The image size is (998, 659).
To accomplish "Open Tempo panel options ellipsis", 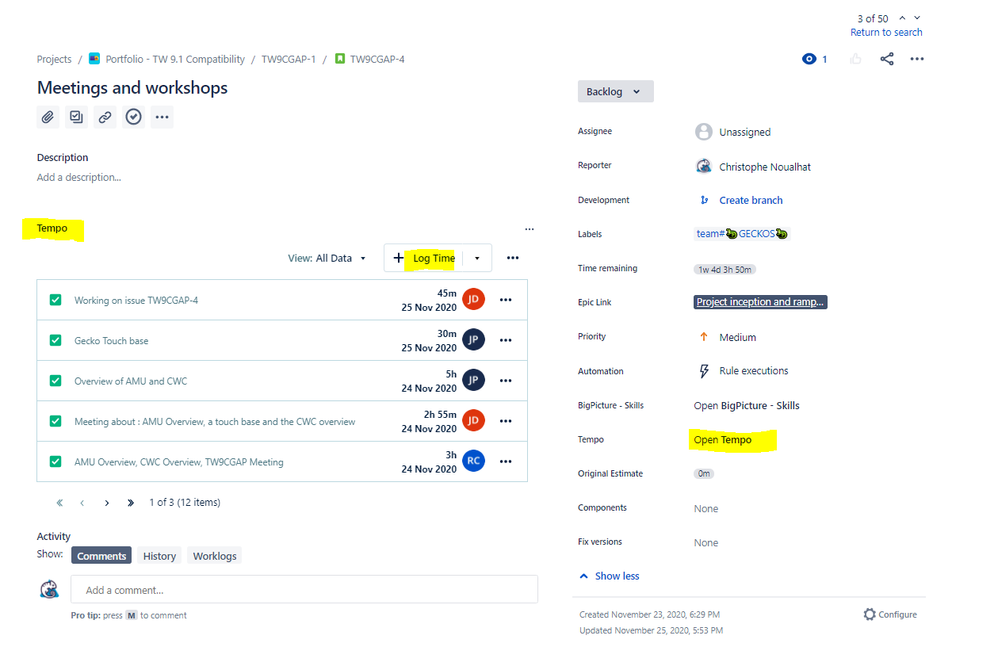I will (x=530, y=229).
